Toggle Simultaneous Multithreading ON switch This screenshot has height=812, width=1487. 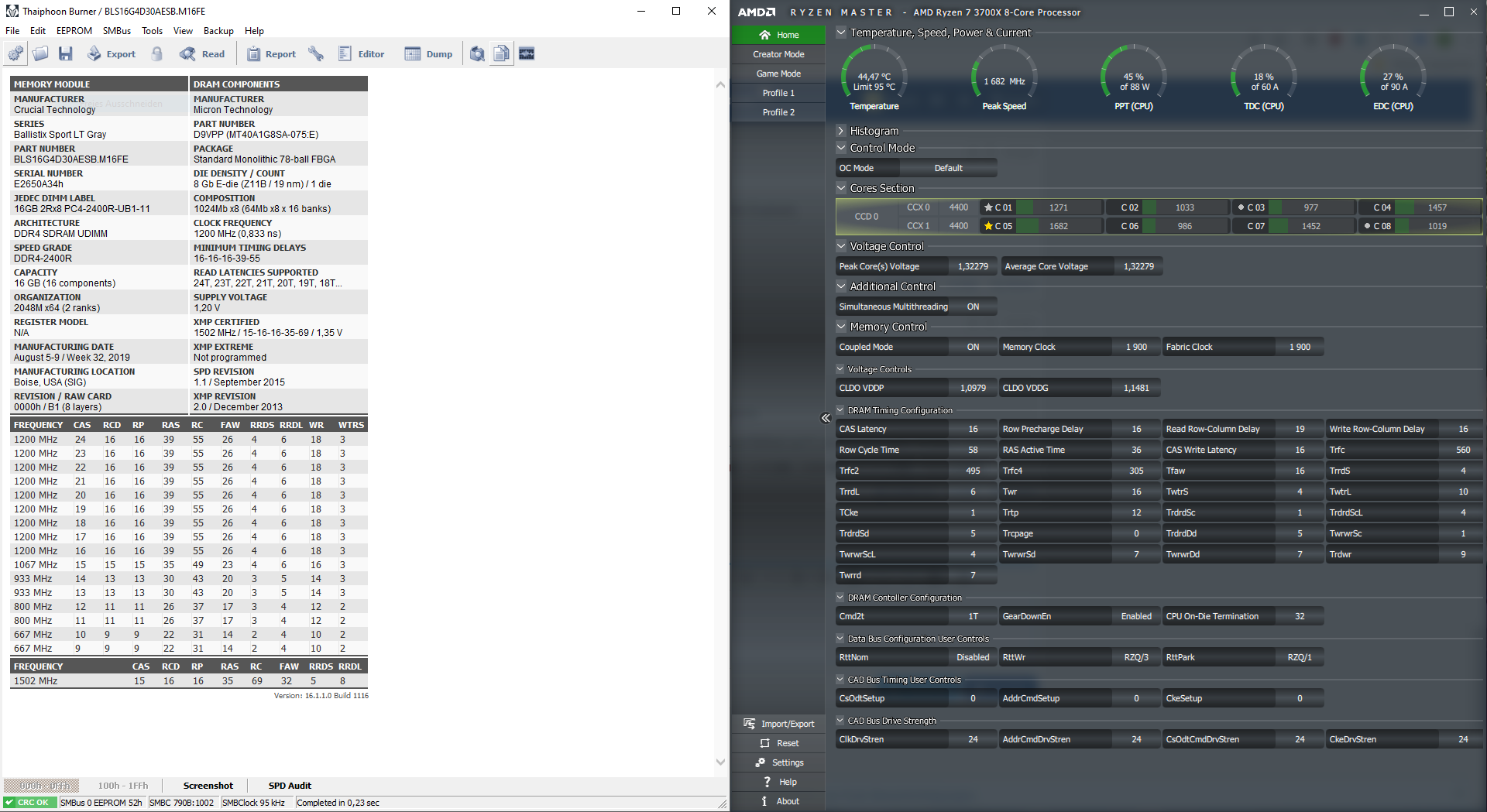pos(974,307)
